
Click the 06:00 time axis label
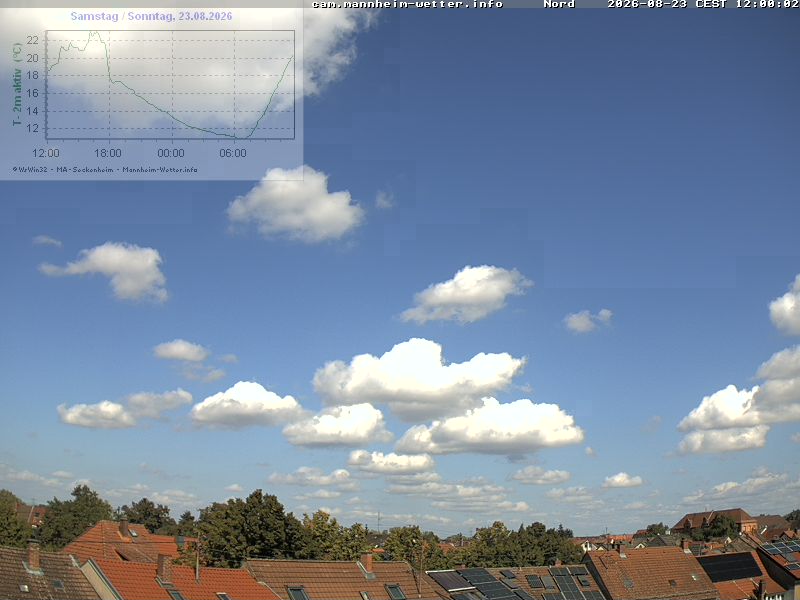(233, 153)
